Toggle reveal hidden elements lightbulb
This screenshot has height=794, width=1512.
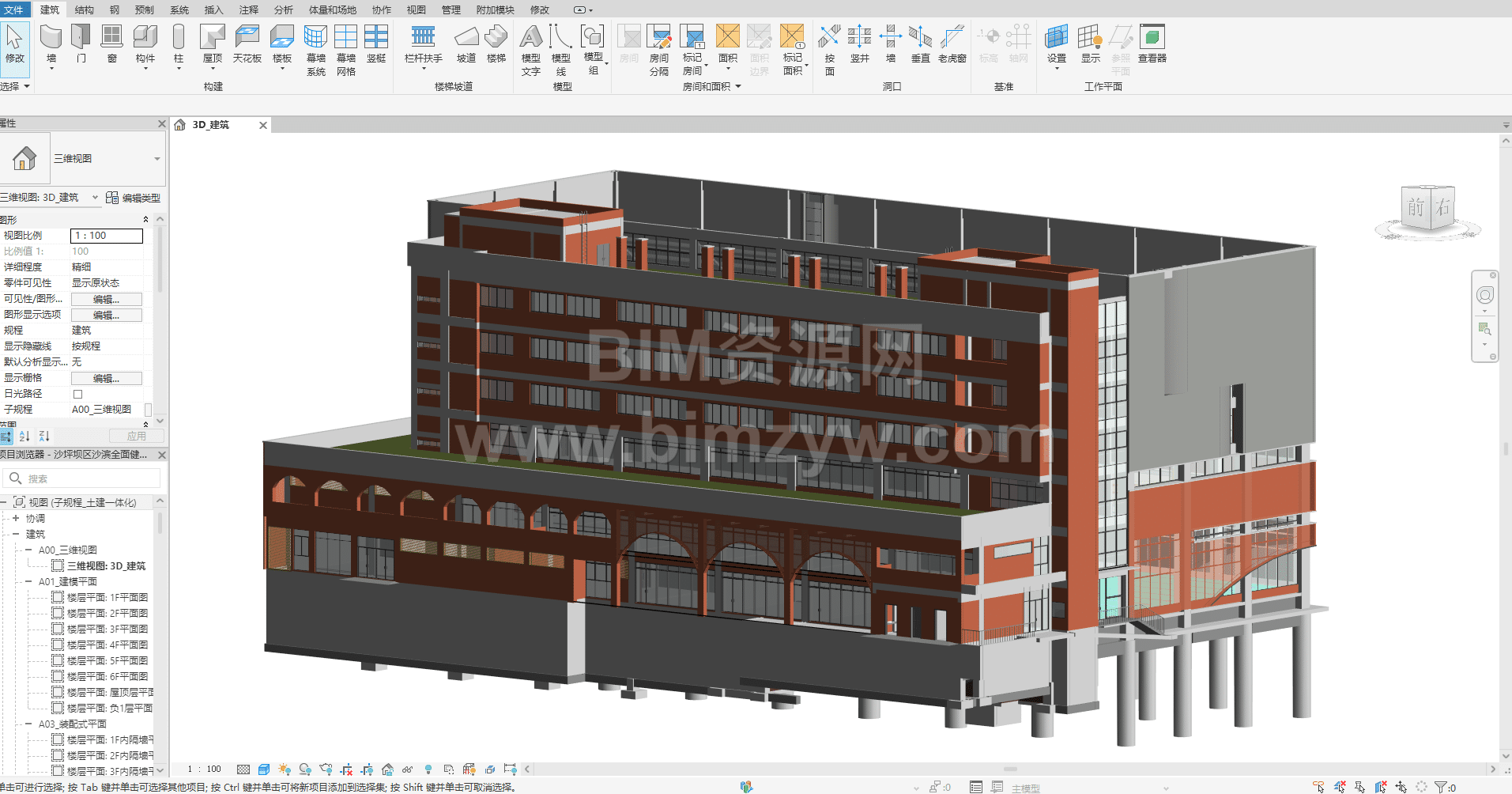coord(428,769)
